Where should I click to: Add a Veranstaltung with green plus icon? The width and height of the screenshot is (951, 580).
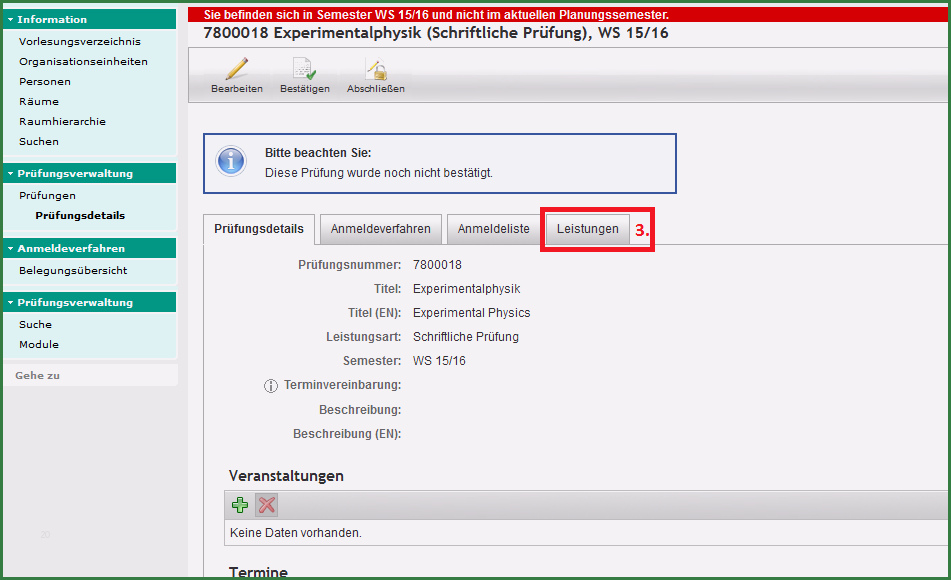(241, 505)
